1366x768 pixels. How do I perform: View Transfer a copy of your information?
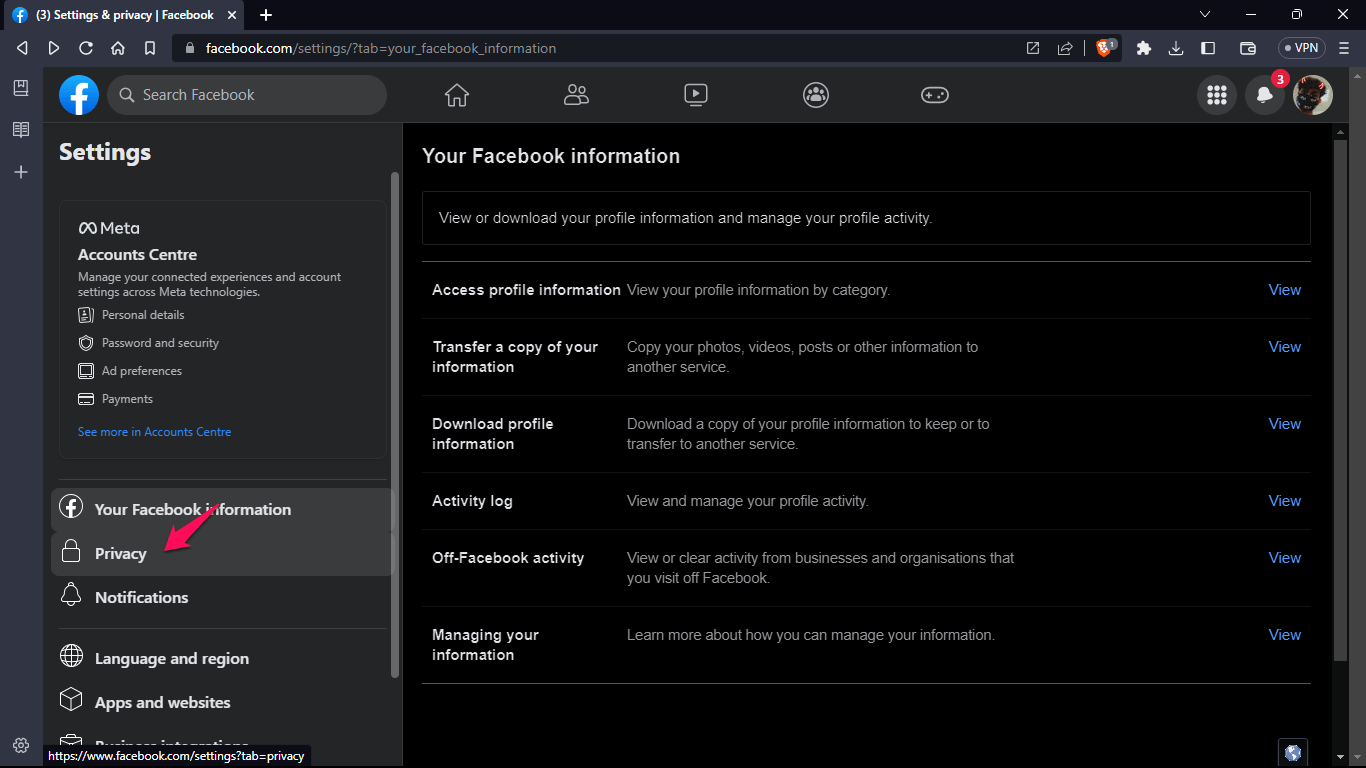[x=1285, y=347]
